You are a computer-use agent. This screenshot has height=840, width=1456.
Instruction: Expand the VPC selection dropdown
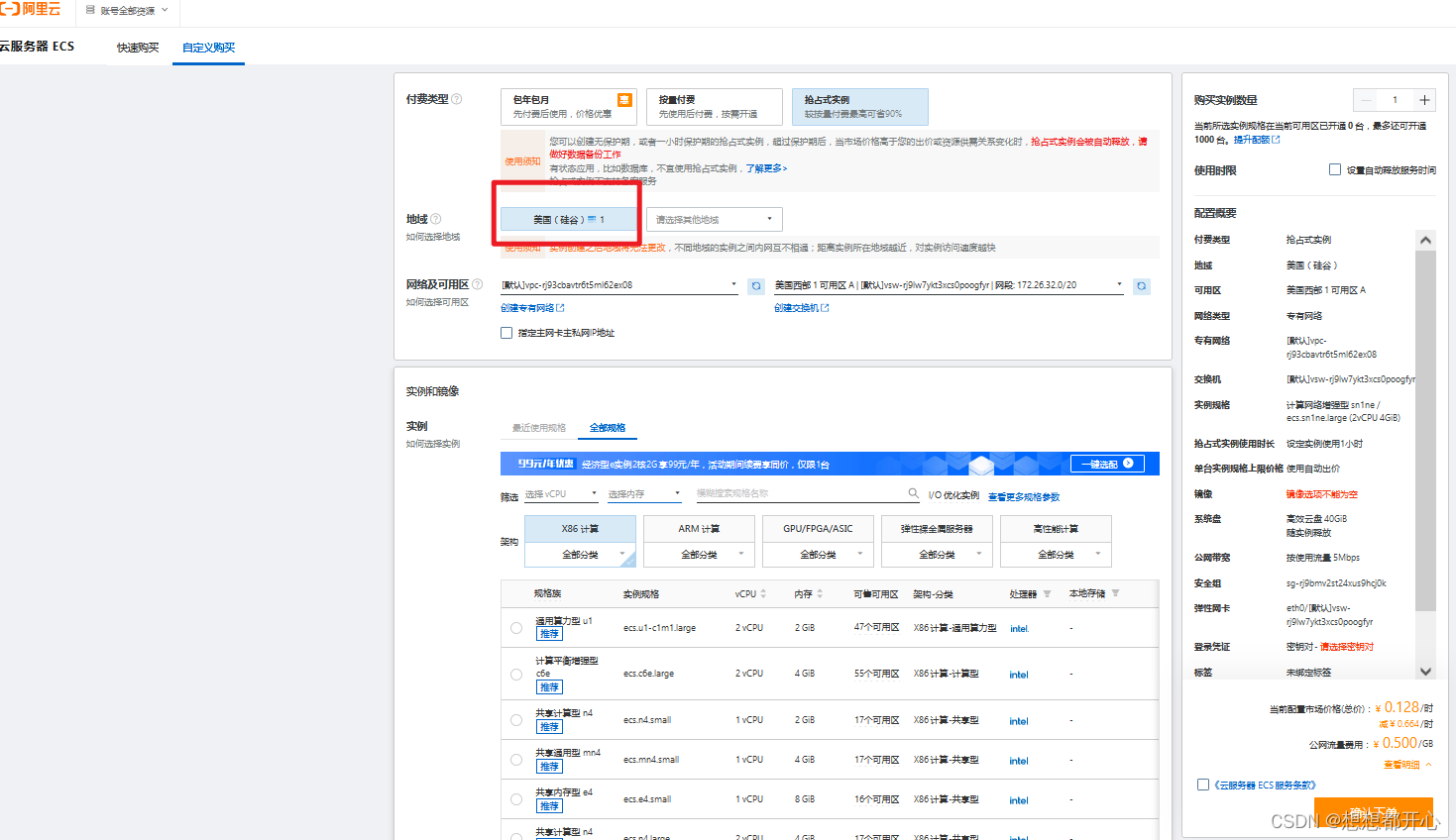[x=619, y=285]
